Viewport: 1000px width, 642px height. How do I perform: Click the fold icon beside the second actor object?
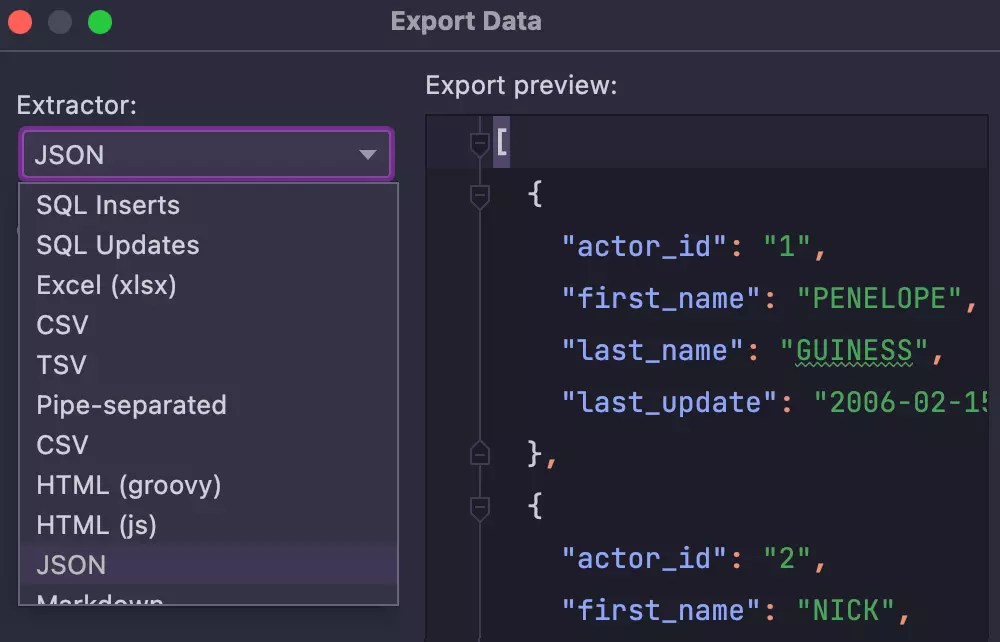[x=478, y=508]
